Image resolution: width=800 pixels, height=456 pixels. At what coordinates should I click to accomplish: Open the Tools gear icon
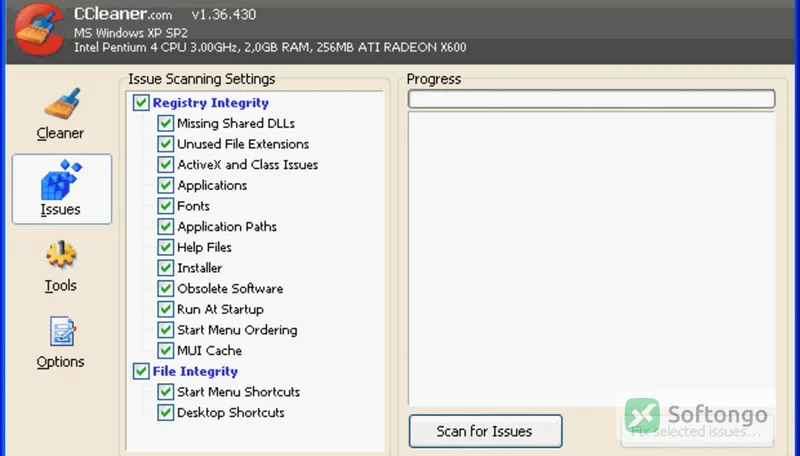[61, 255]
